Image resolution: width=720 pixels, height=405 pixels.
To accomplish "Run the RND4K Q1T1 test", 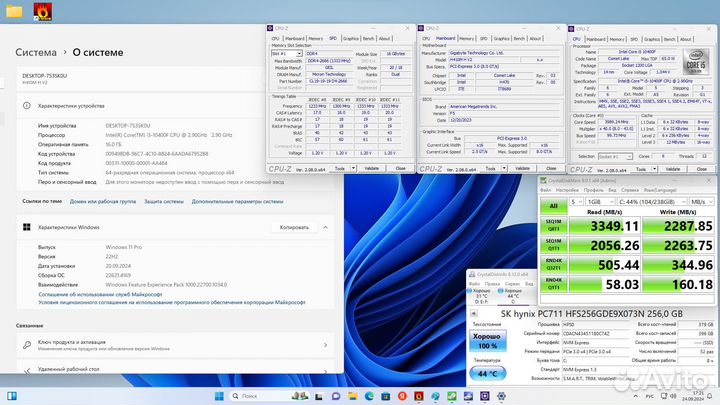I will tap(553, 284).
